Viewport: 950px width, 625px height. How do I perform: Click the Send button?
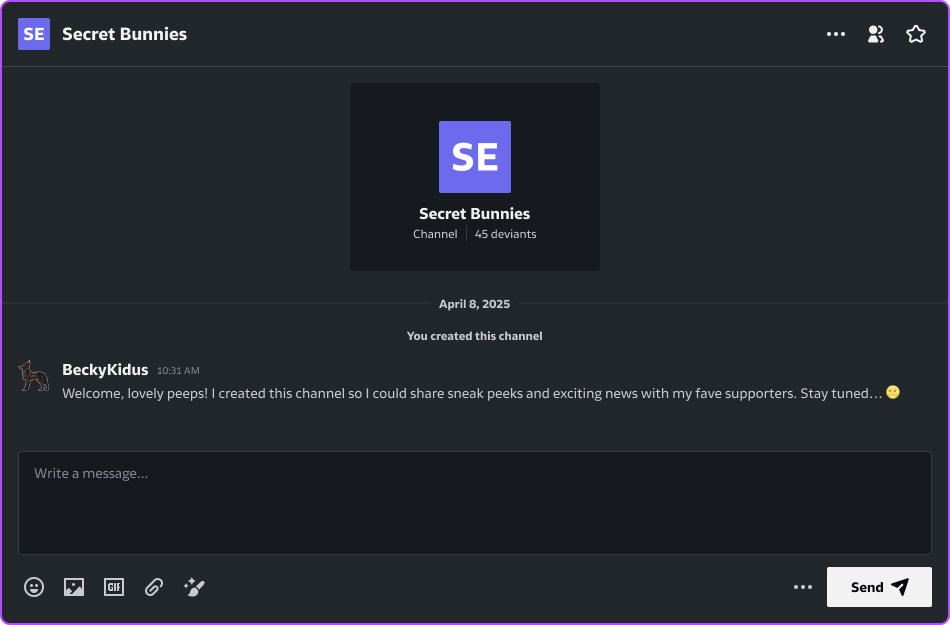(879, 587)
